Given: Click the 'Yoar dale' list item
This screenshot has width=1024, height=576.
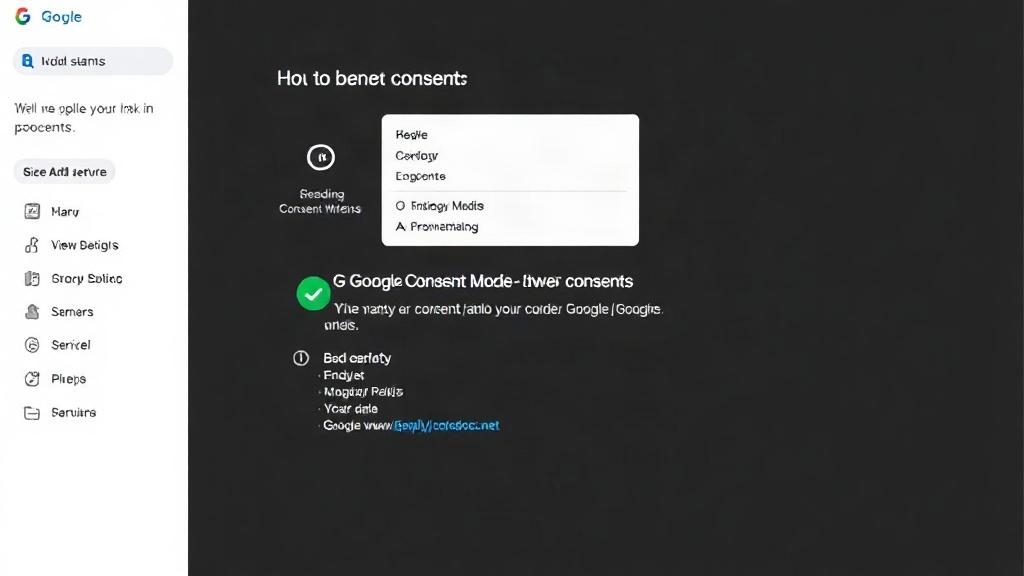Looking at the screenshot, I should click(x=351, y=409).
